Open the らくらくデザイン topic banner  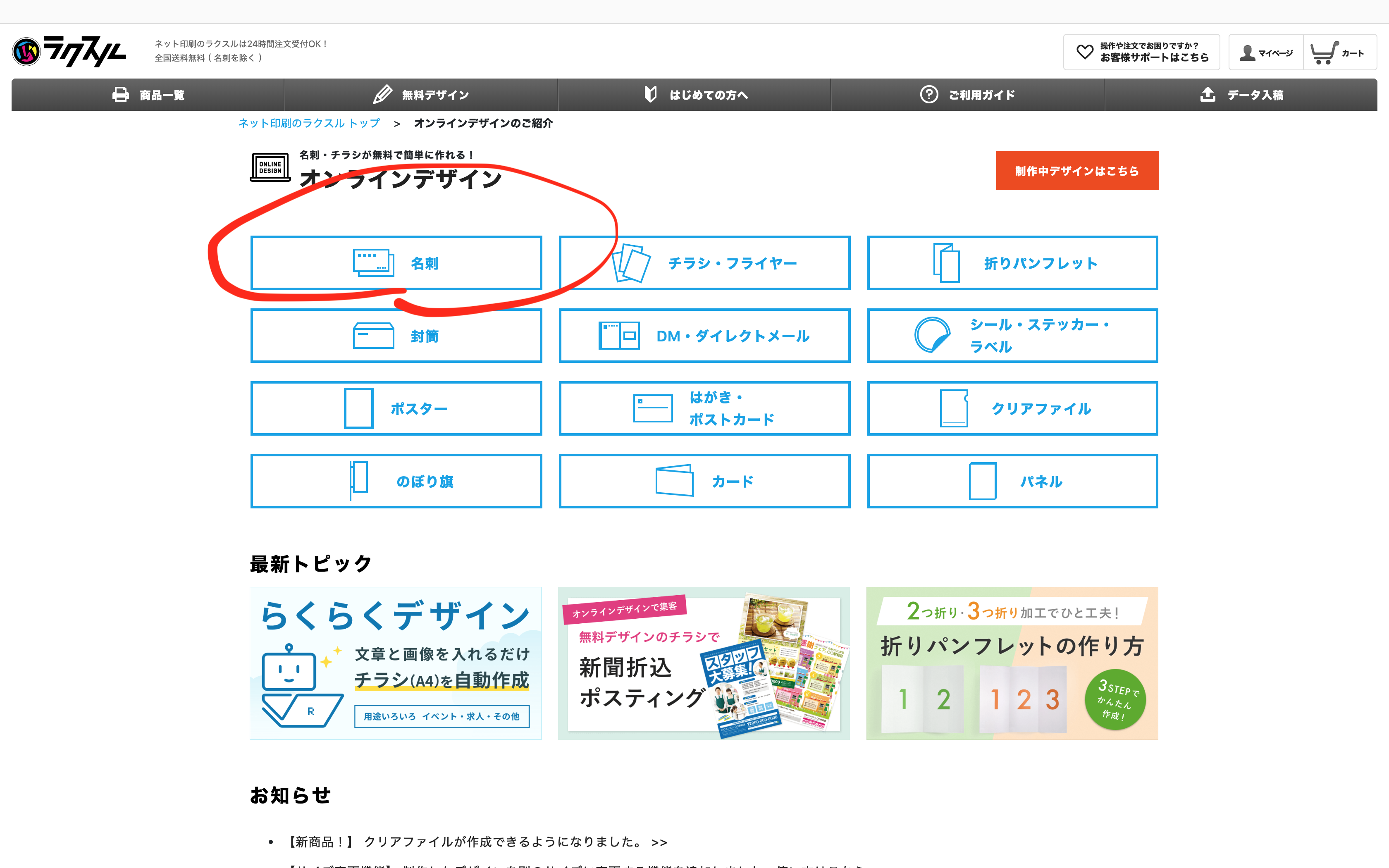pos(396,663)
